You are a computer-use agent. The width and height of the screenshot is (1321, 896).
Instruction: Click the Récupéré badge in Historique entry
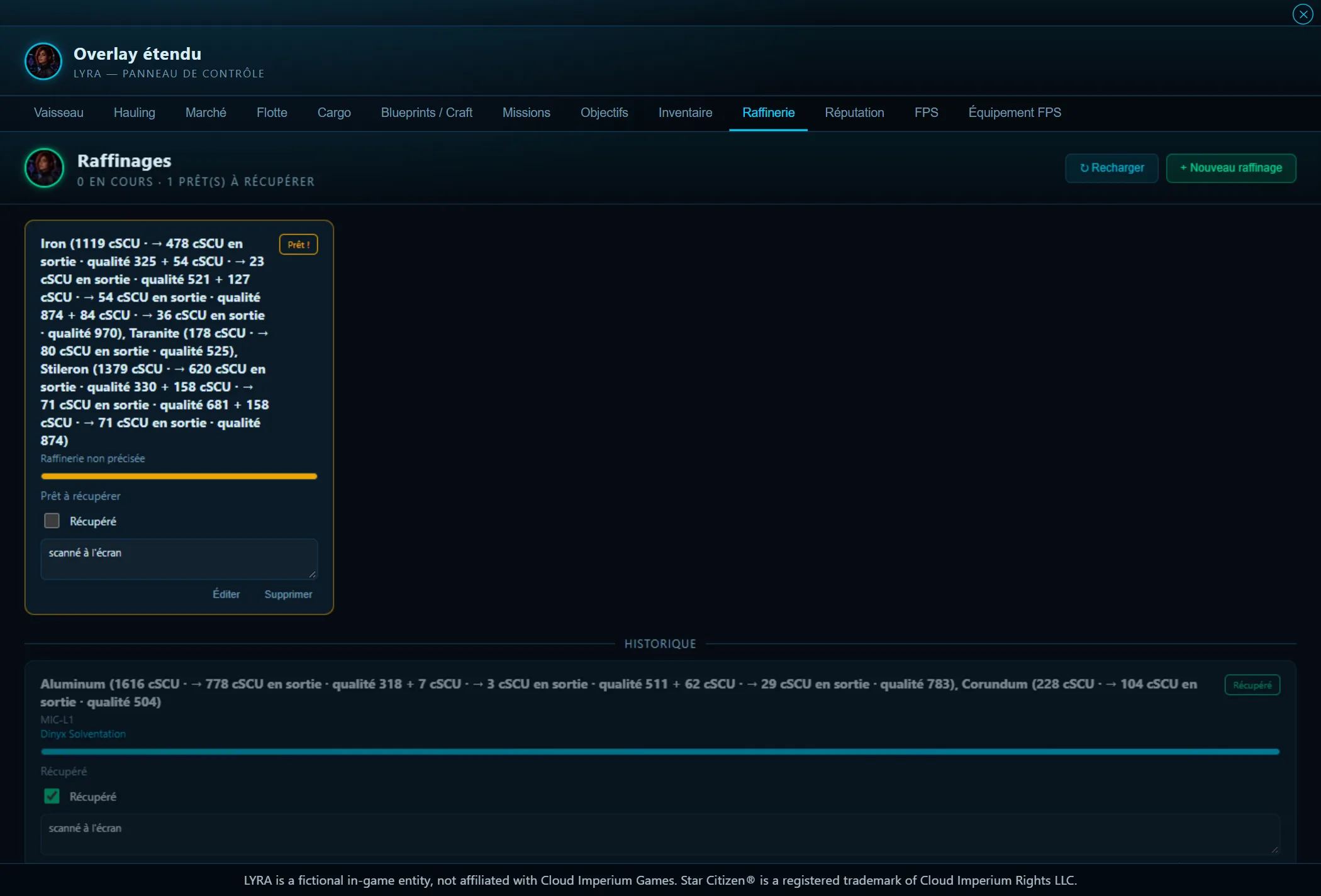(1252, 685)
